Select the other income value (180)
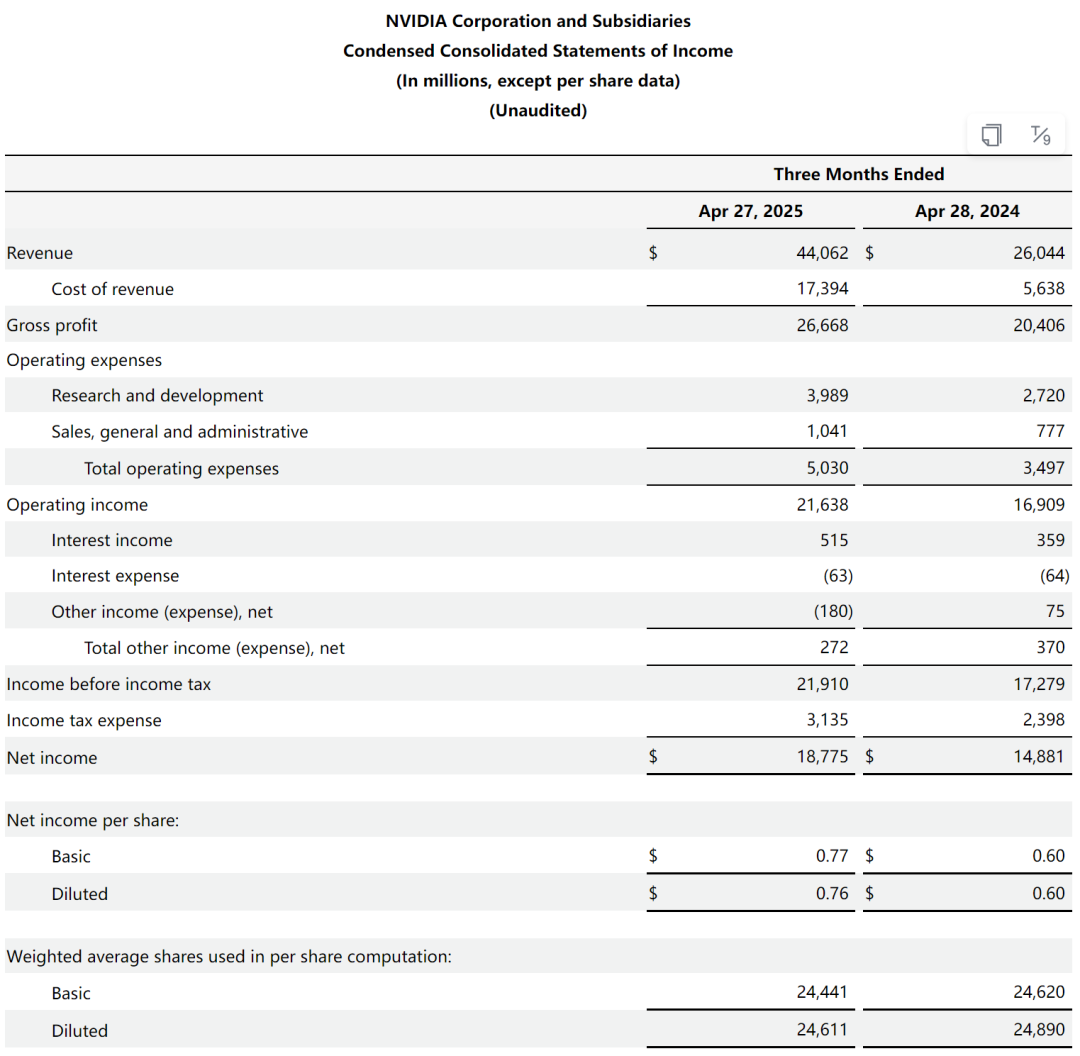 point(833,611)
